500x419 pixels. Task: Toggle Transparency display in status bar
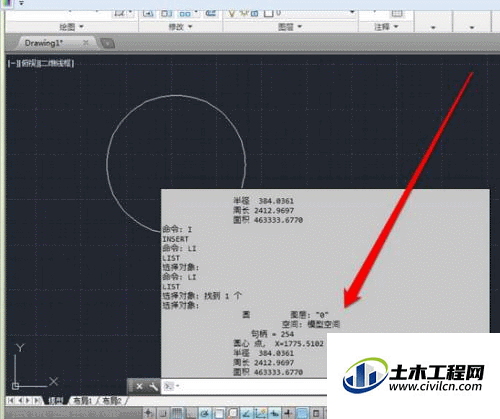pos(302,413)
